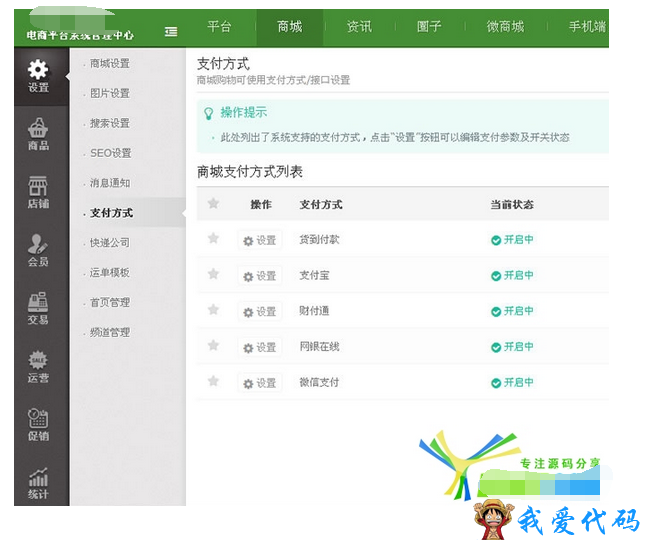Click the 电商平台系统管理中心 logo title
Viewport: 657px width, 545px height.
[80, 35]
